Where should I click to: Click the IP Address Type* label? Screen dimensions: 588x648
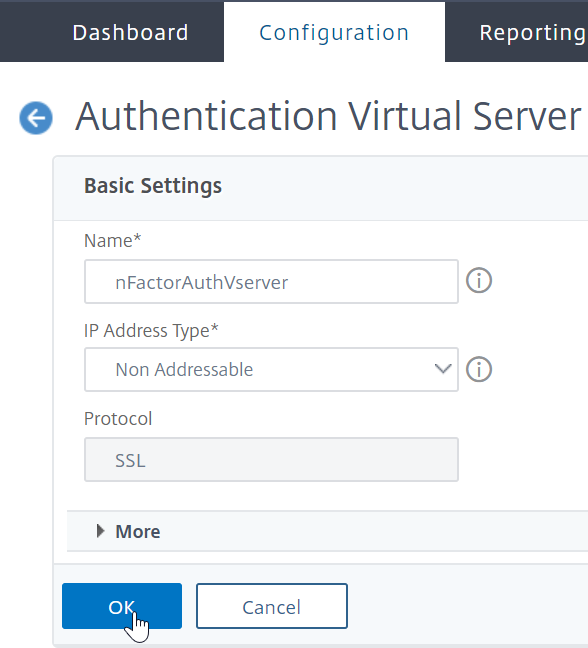pyautogui.click(x=151, y=331)
